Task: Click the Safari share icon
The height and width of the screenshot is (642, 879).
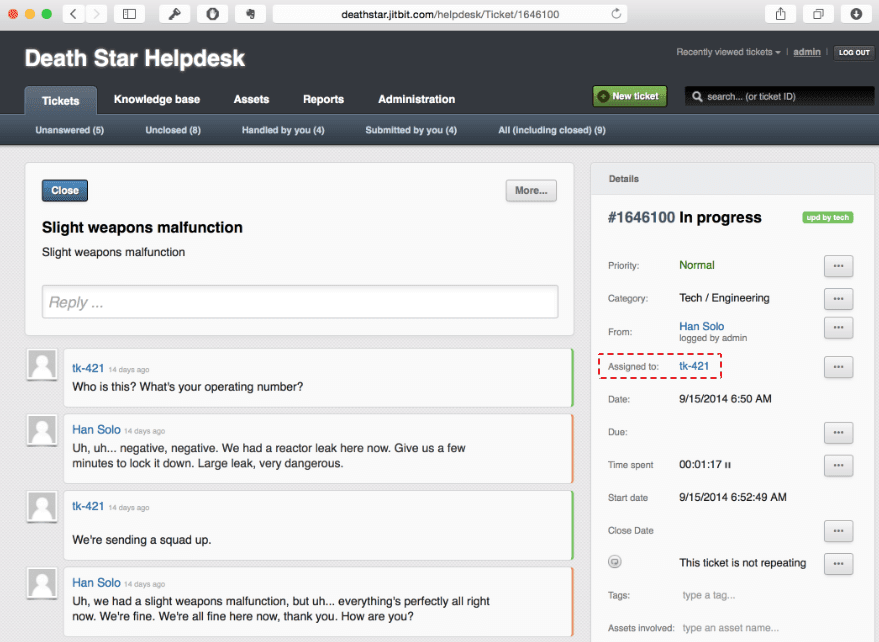Action: (780, 14)
